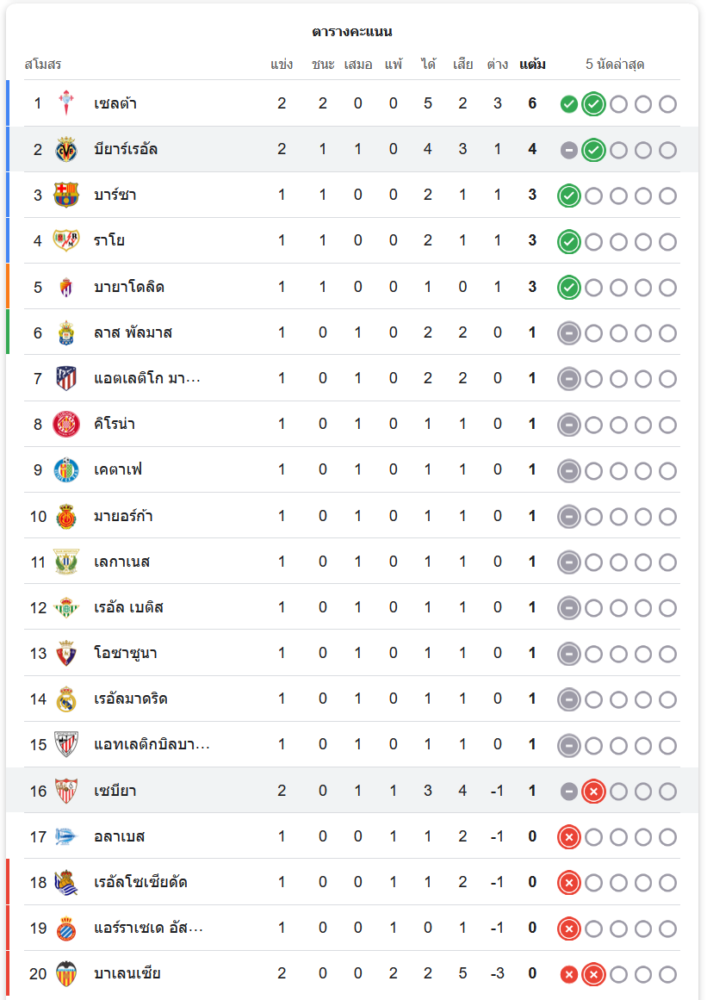Click the Celta Vigo club crest
Screen dimensions: 707x1000
point(66,103)
